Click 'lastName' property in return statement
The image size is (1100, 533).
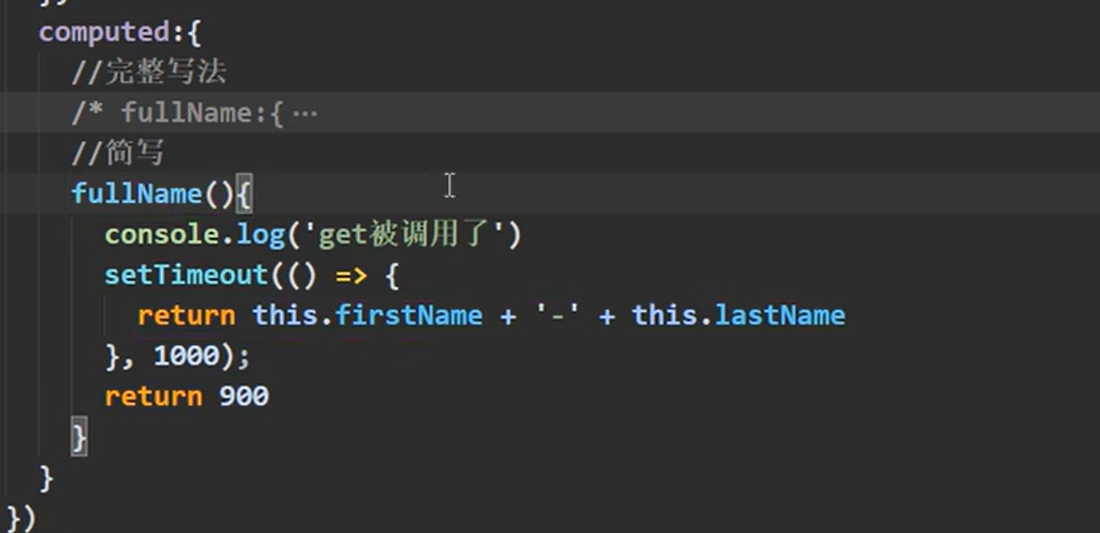pos(779,315)
